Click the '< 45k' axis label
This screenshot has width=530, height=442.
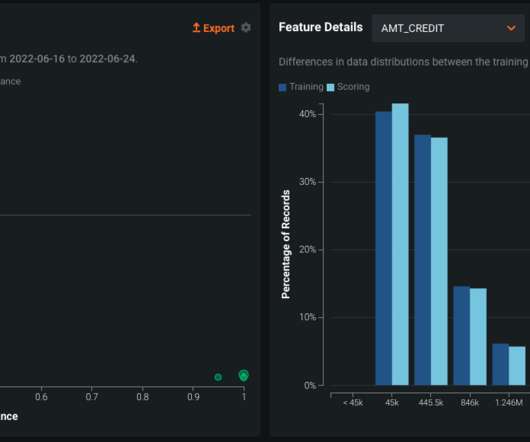coord(353,403)
